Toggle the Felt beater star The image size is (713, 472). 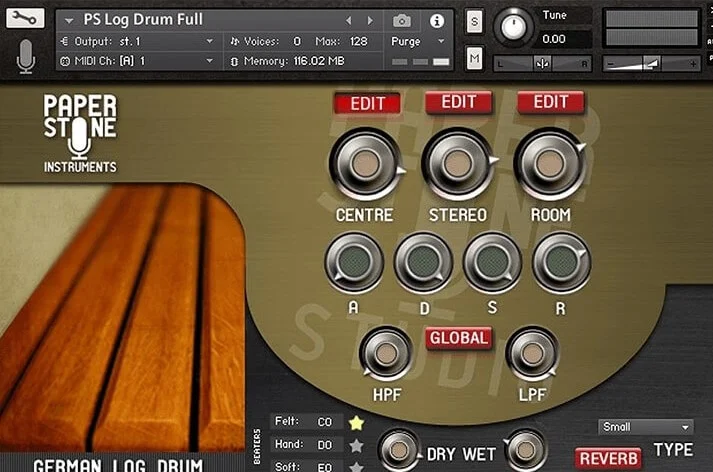point(356,423)
